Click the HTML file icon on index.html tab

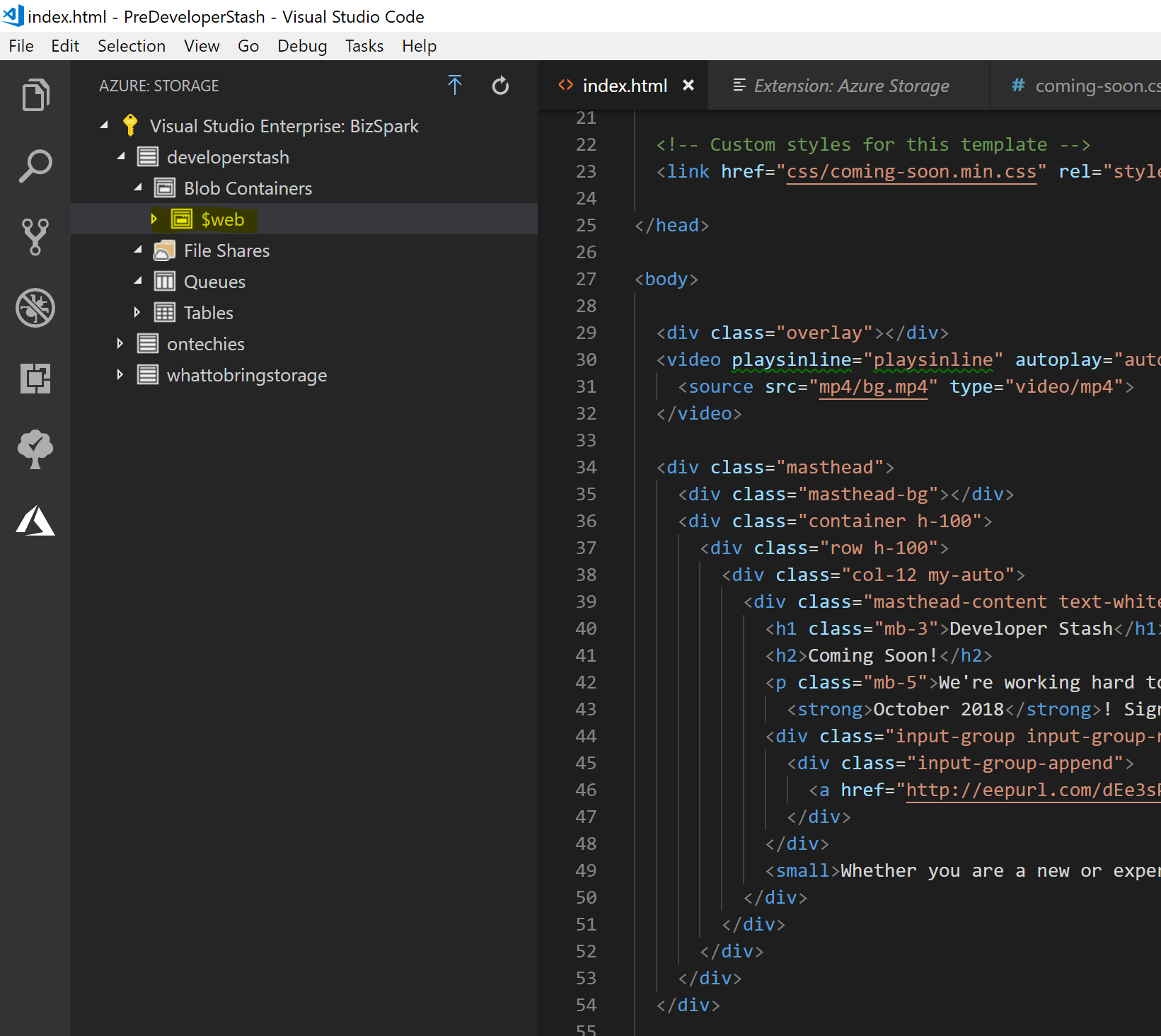click(565, 85)
